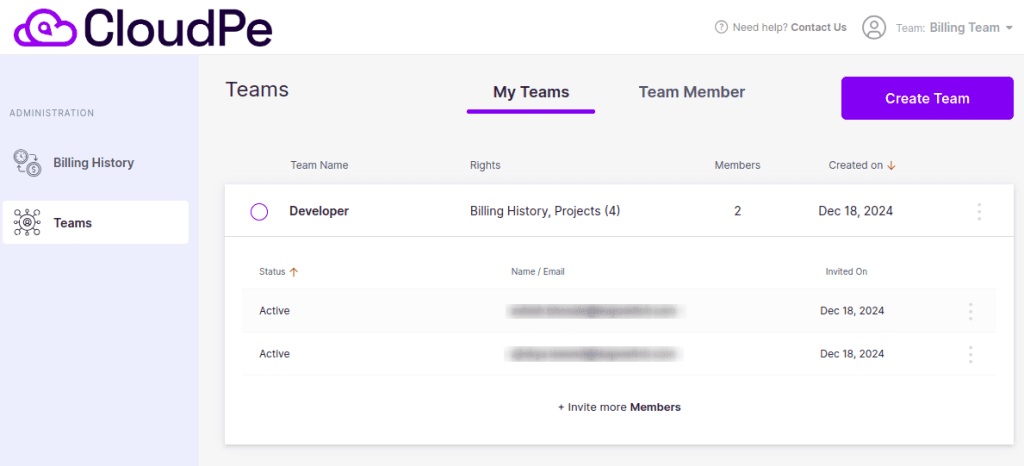Expand the Billing Team dropdown arrow
This screenshot has height=466, width=1024.
pos(1009,28)
